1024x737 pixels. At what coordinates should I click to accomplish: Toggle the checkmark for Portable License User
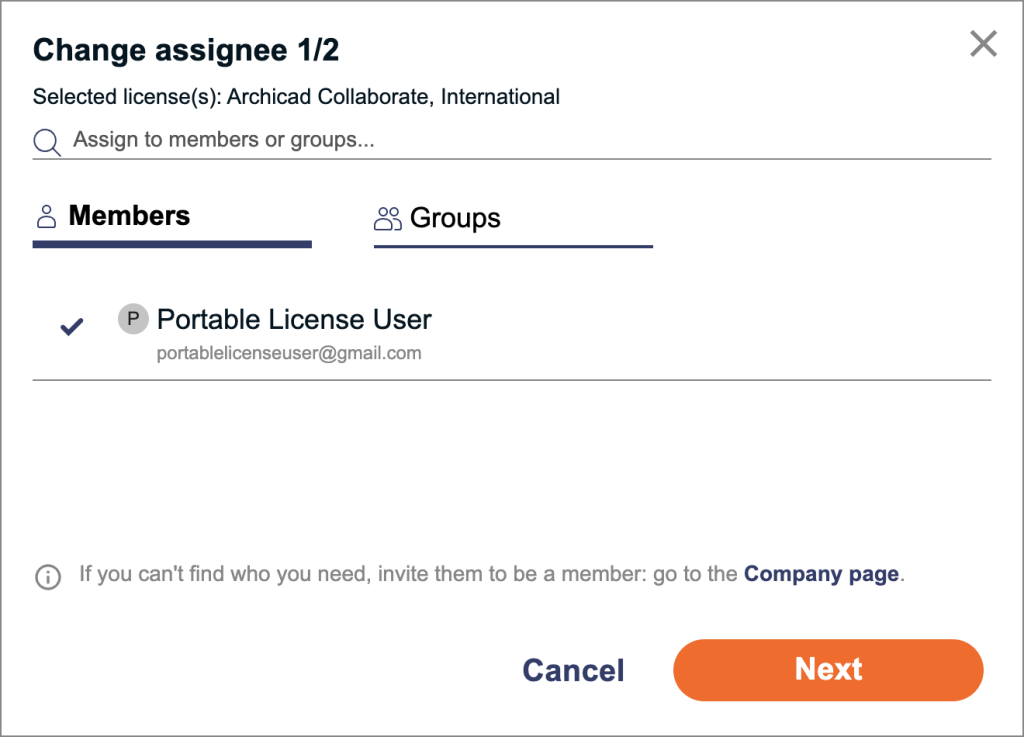(71, 326)
